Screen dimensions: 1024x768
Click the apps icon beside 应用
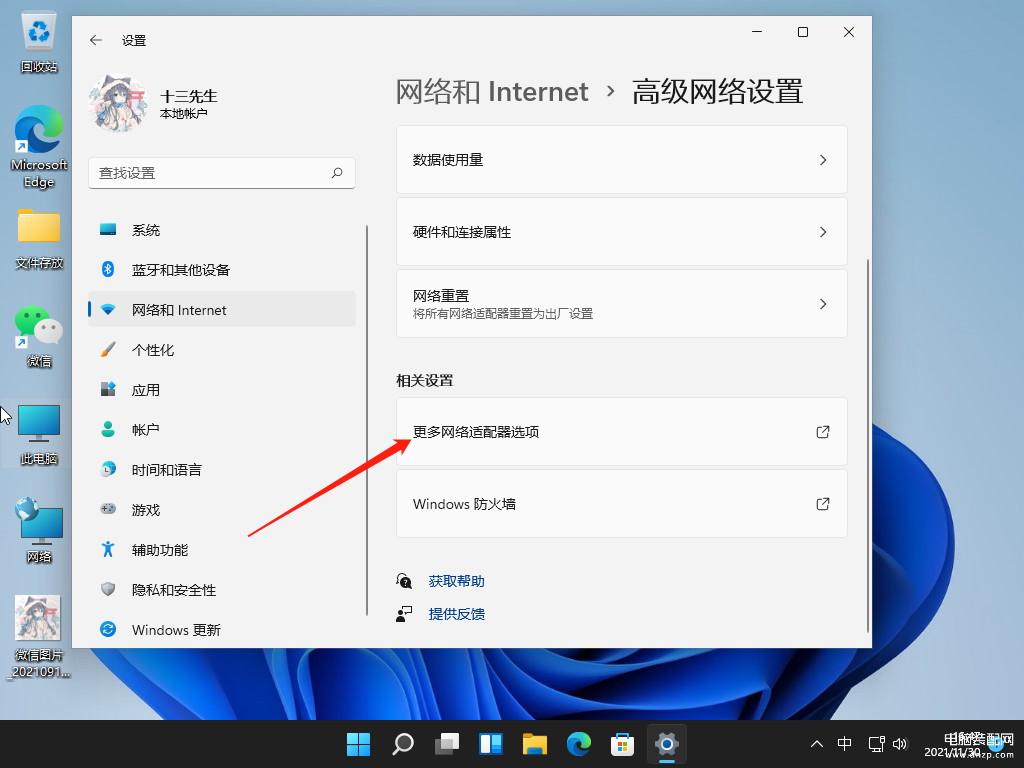tap(108, 389)
